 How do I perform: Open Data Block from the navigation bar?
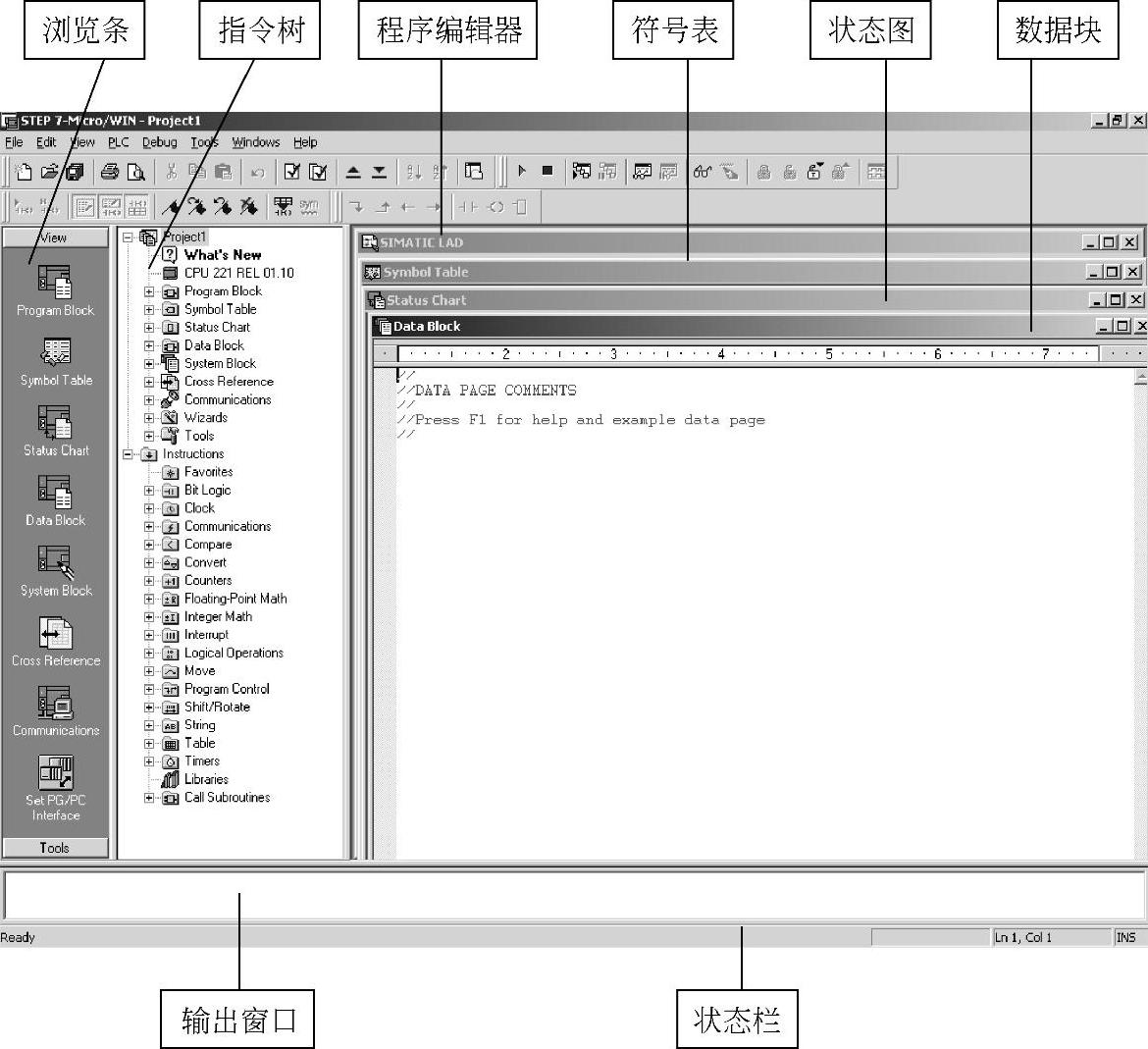56,501
